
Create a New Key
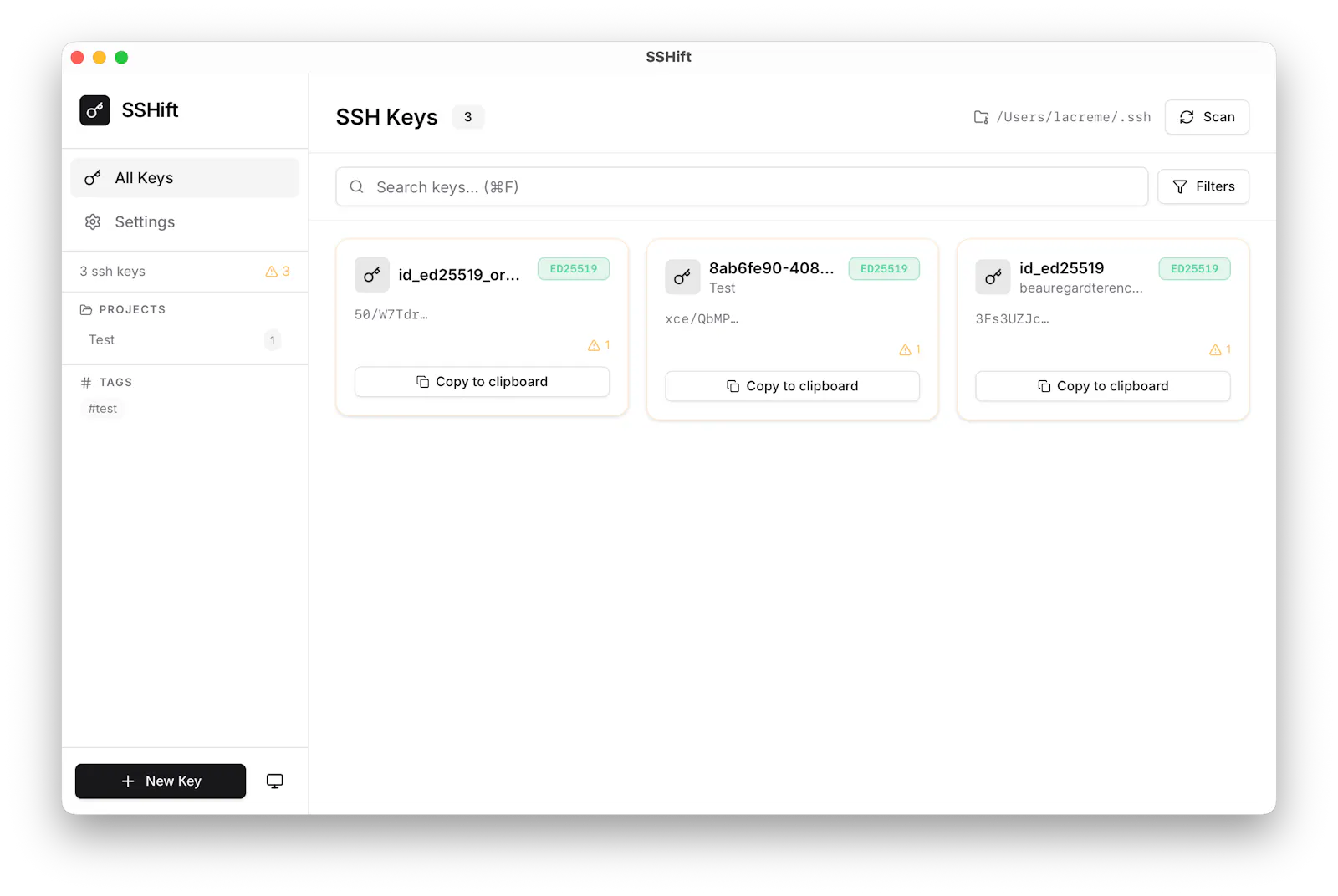click(161, 781)
